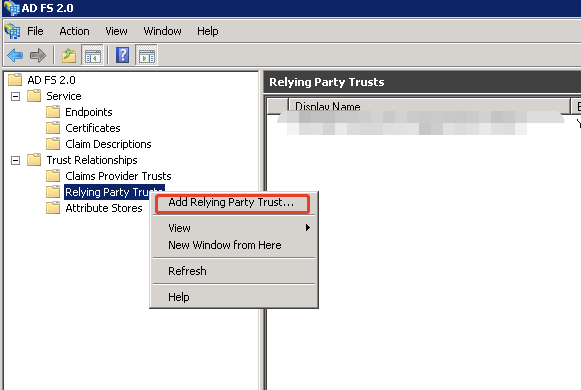Viewport: 581px width, 390px height.
Task: Open the File menu
Action: (x=35, y=31)
